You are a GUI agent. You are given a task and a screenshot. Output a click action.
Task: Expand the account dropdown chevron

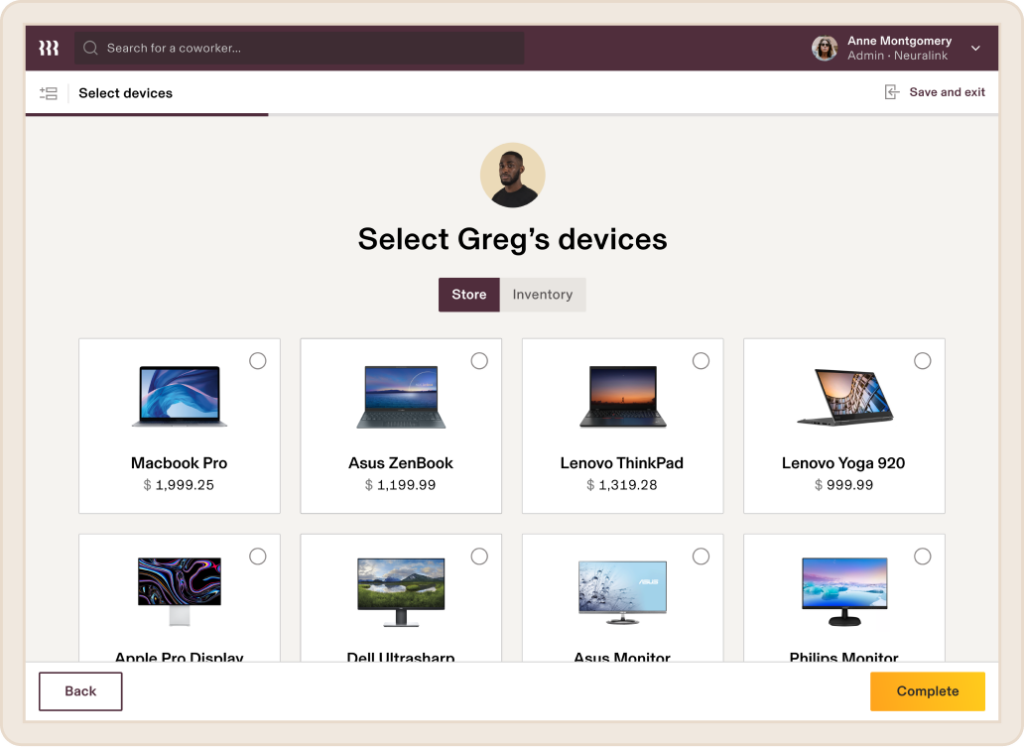(975, 47)
